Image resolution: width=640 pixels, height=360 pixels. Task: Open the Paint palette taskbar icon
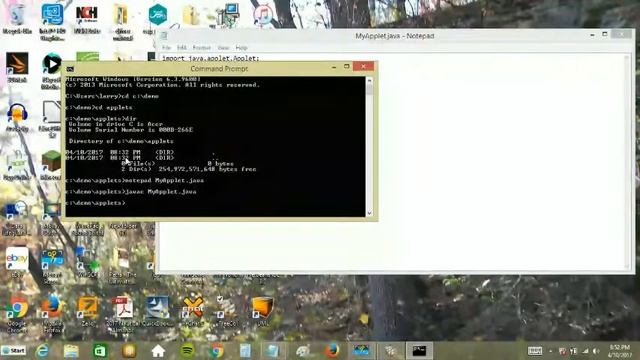coord(303,351)
